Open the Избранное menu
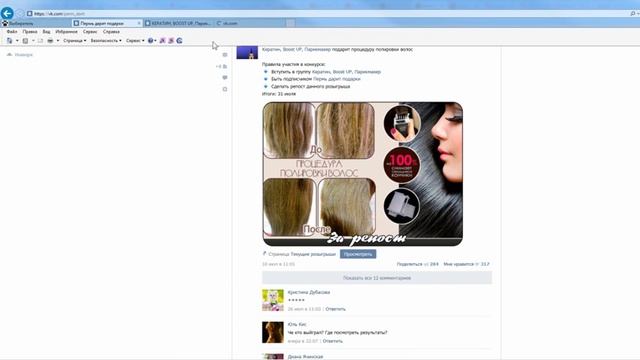The height and width of the screenshot is (360, 640). [x=66, y=31]
